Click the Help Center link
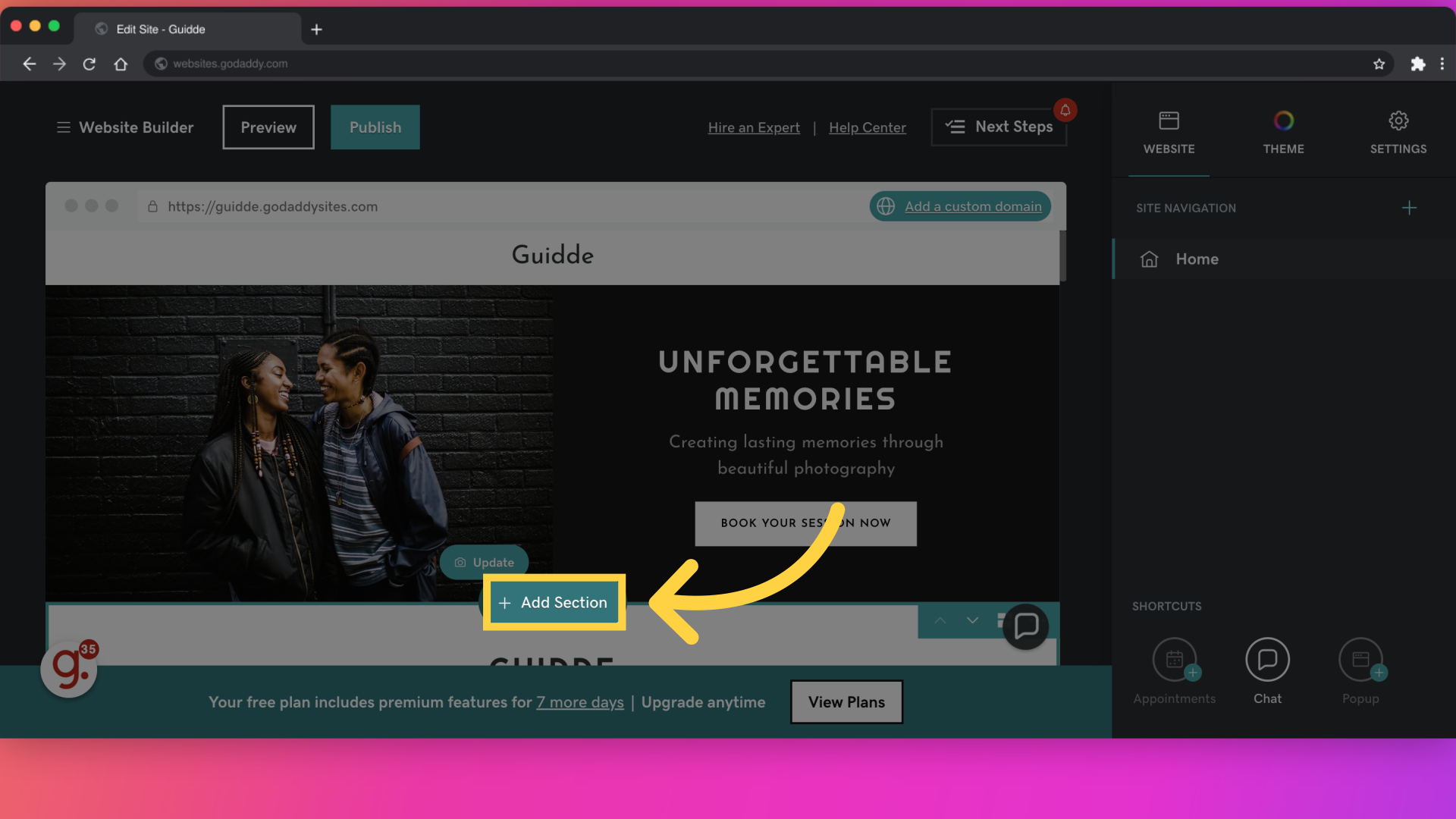This screenshot has width=1456, height=819. pyautogui.click(x=867, y=127)
